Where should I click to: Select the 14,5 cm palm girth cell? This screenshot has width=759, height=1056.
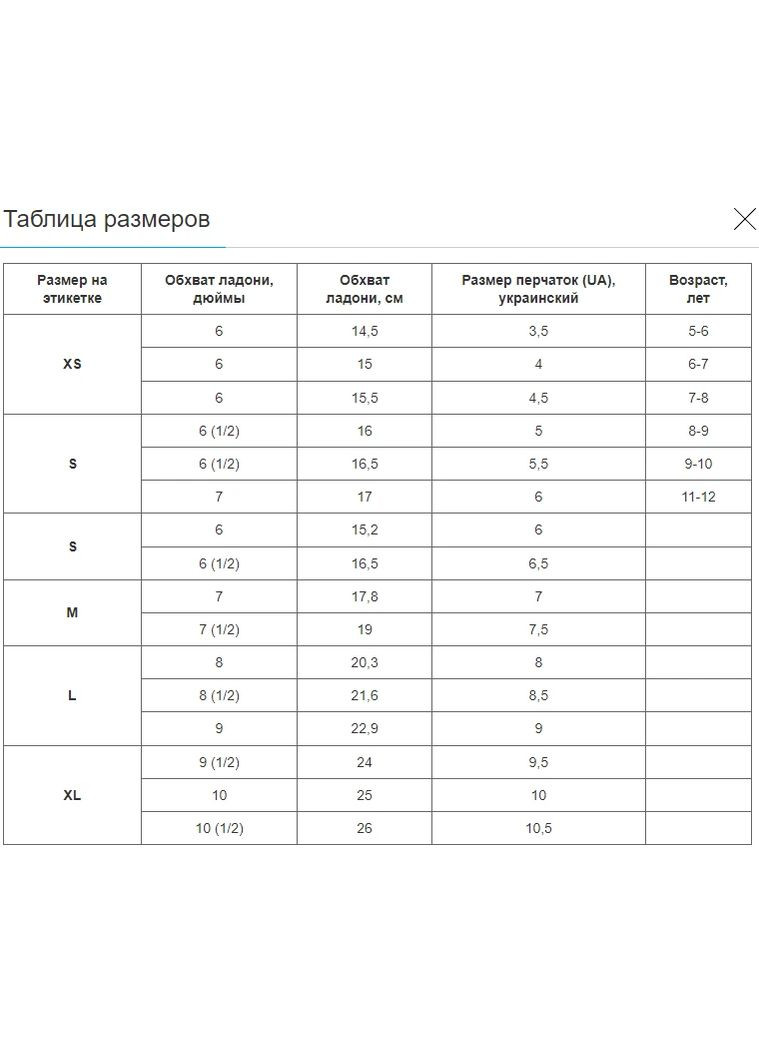pos(364,331)
